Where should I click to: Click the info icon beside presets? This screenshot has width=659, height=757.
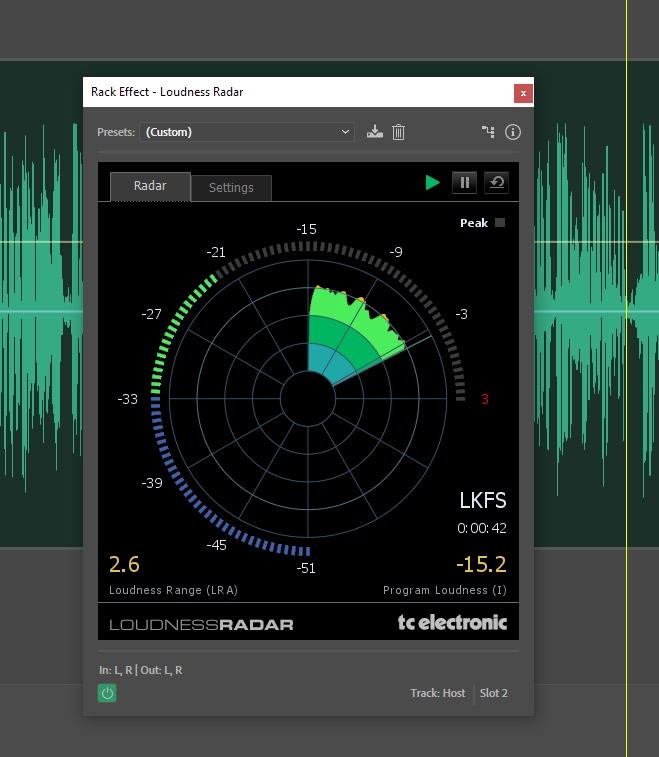click(513, 132)
